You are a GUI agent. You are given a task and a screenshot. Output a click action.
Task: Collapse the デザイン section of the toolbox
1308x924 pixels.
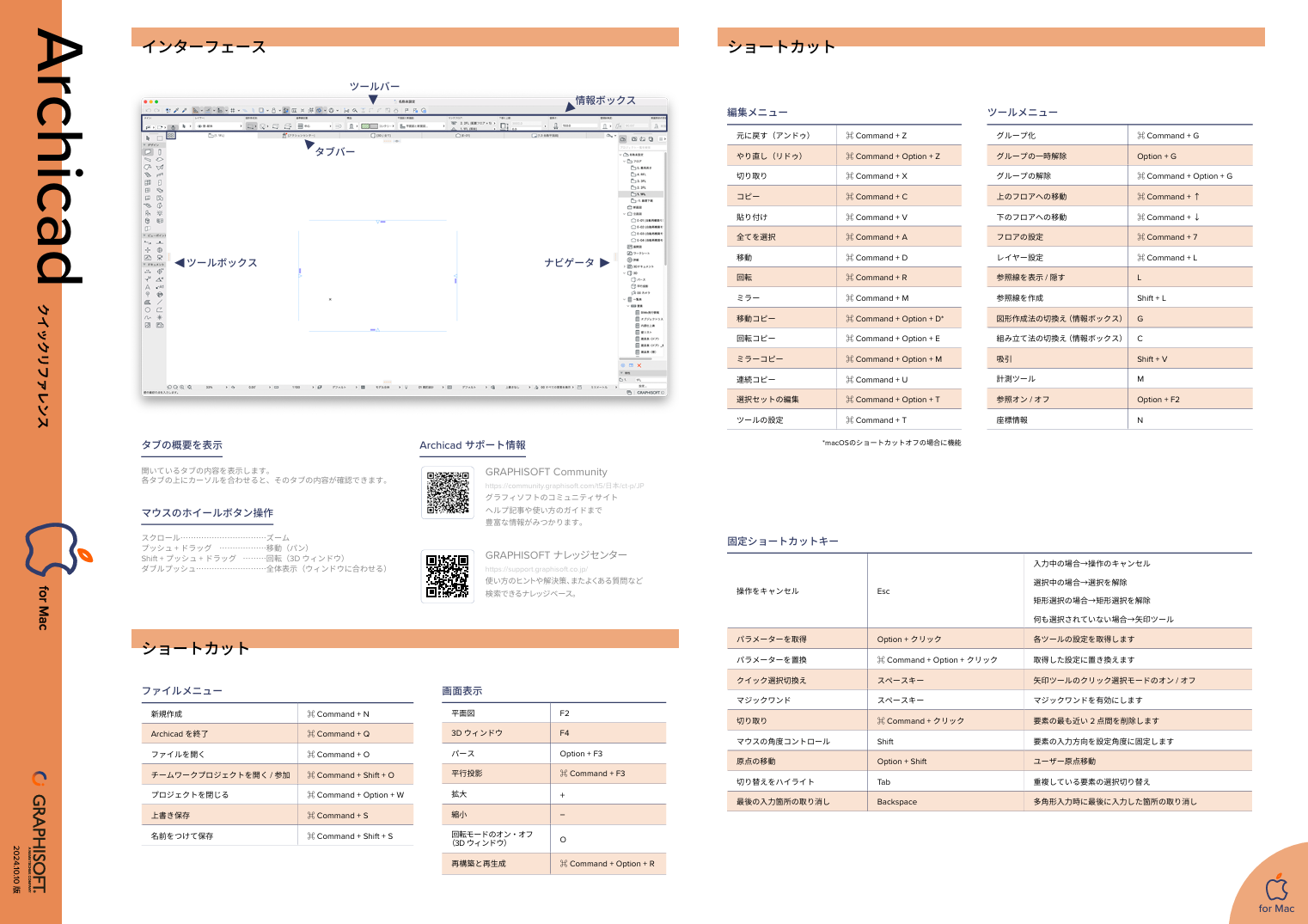pos(144,144)
